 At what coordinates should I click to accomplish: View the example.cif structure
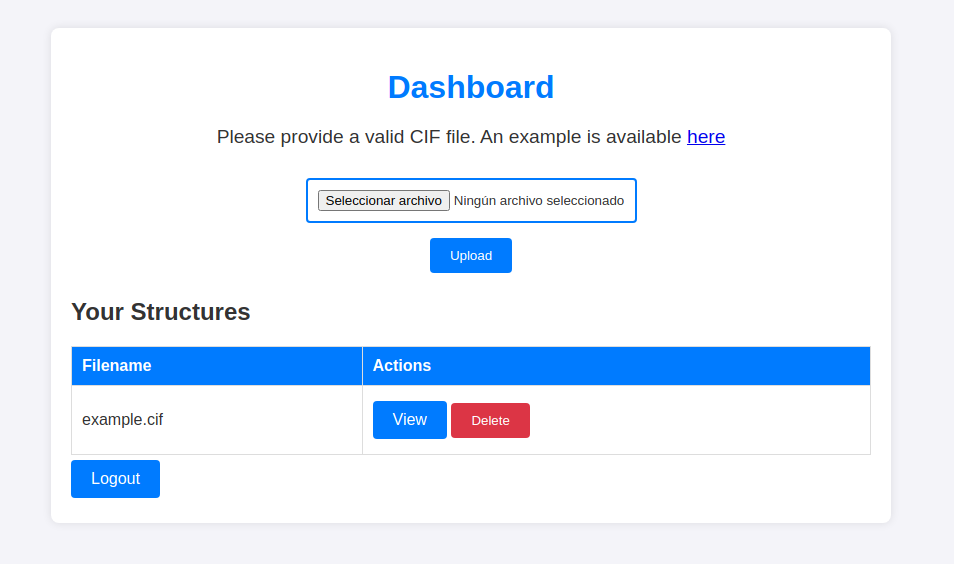pos(409,420)
